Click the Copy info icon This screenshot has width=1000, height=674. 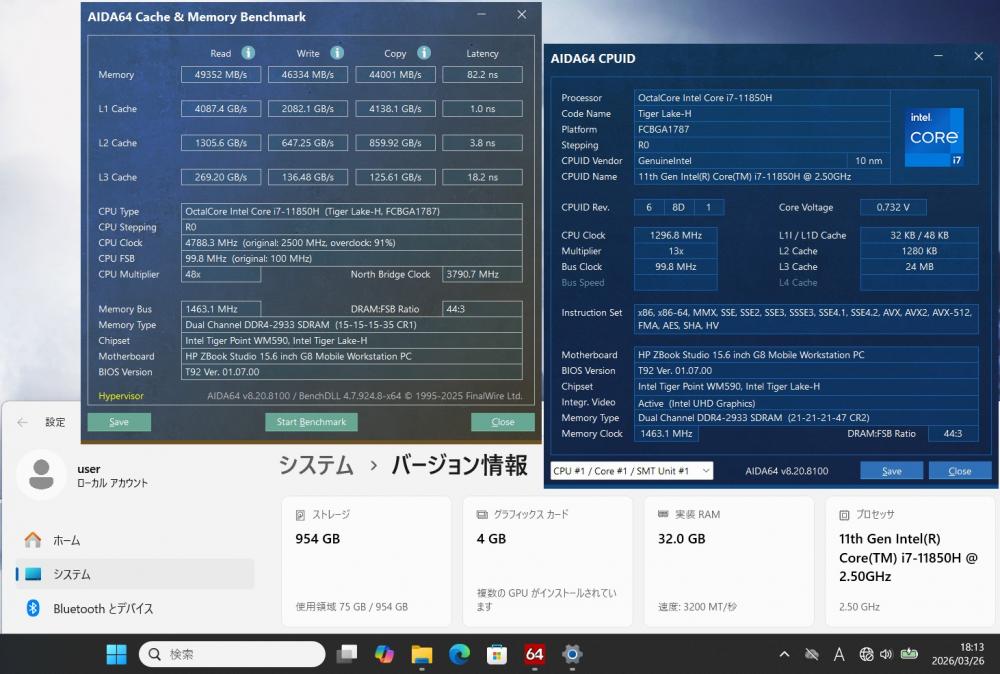tap(424, 53)
